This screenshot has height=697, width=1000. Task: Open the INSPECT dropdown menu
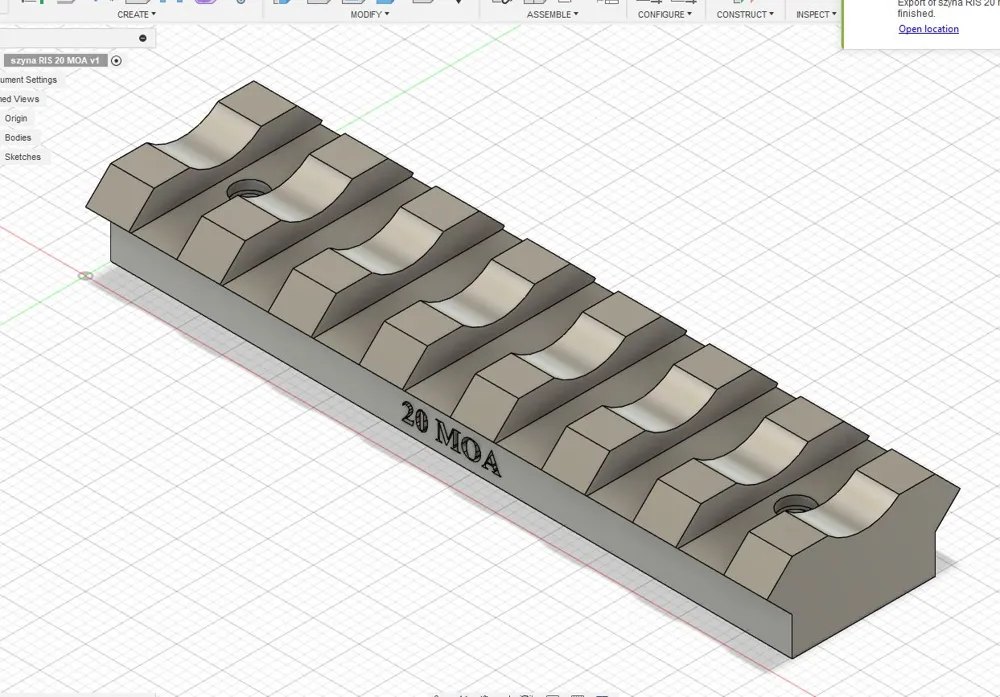pos(816,14)
